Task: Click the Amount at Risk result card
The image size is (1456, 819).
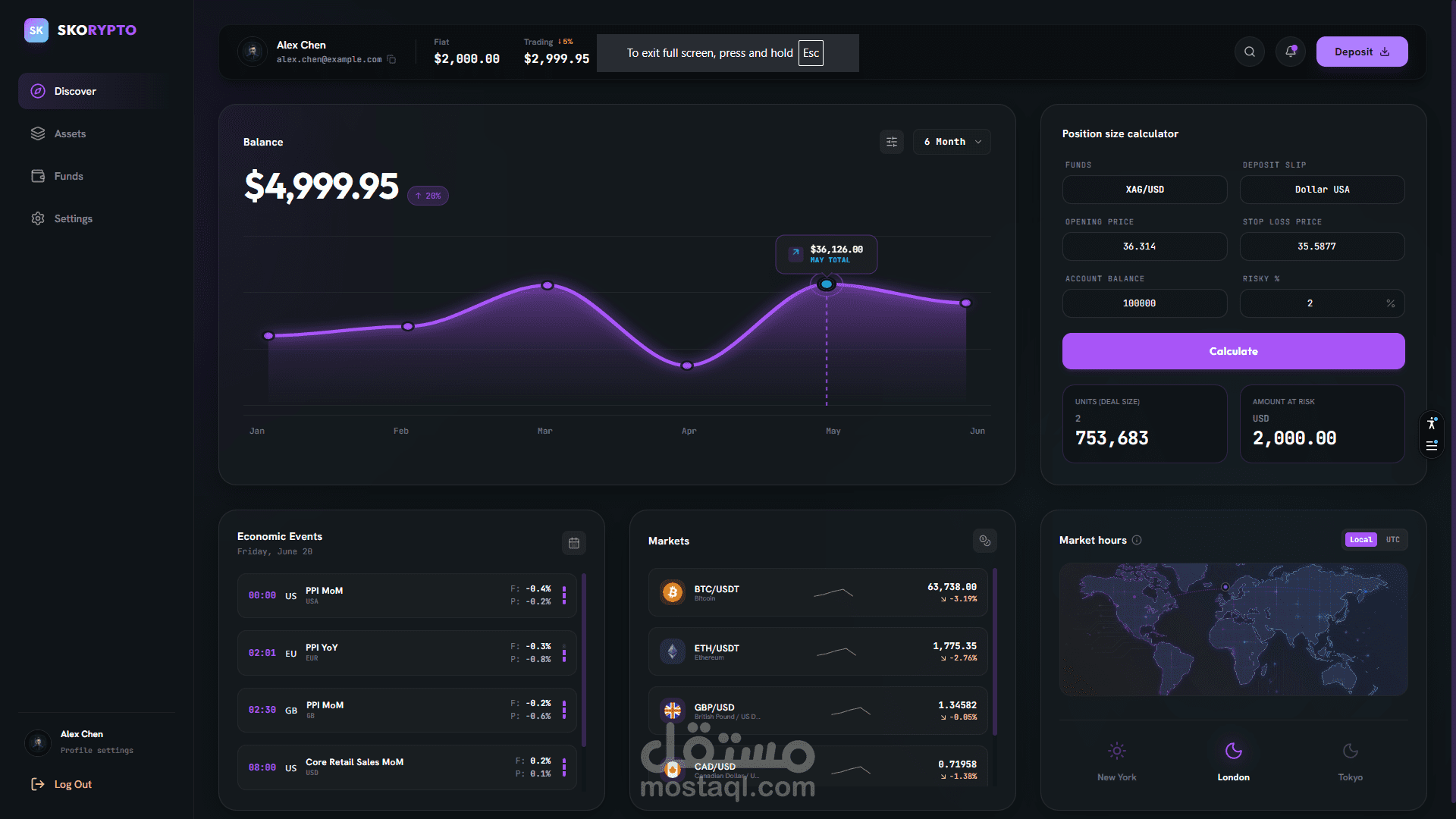Action: (1323, 424)
